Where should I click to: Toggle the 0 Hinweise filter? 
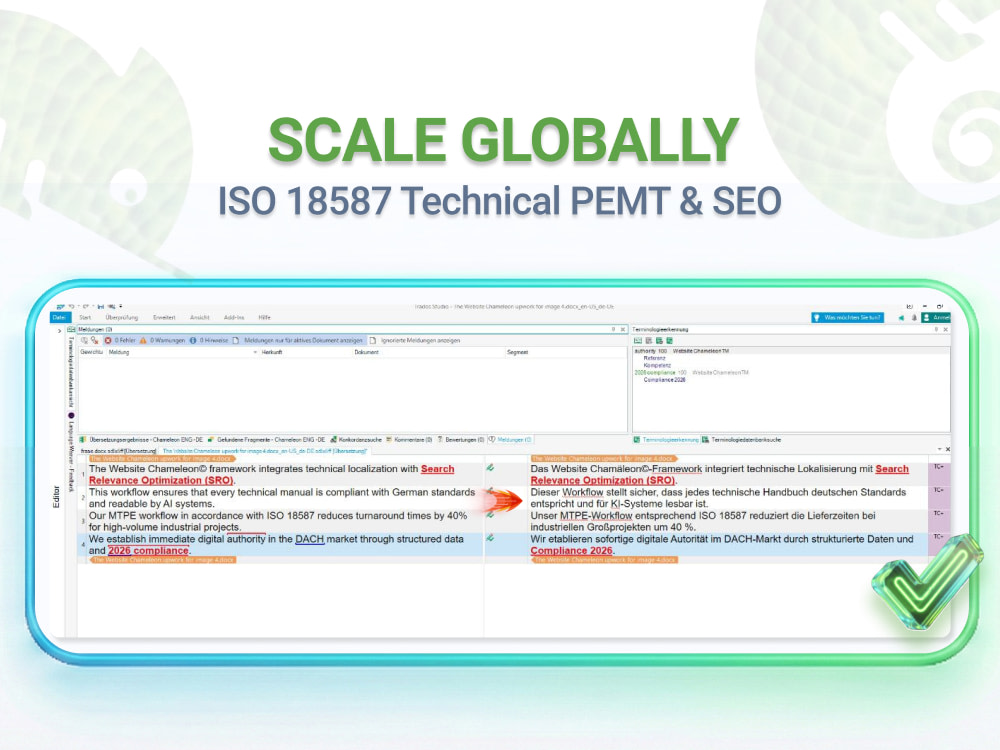(209, 341)
